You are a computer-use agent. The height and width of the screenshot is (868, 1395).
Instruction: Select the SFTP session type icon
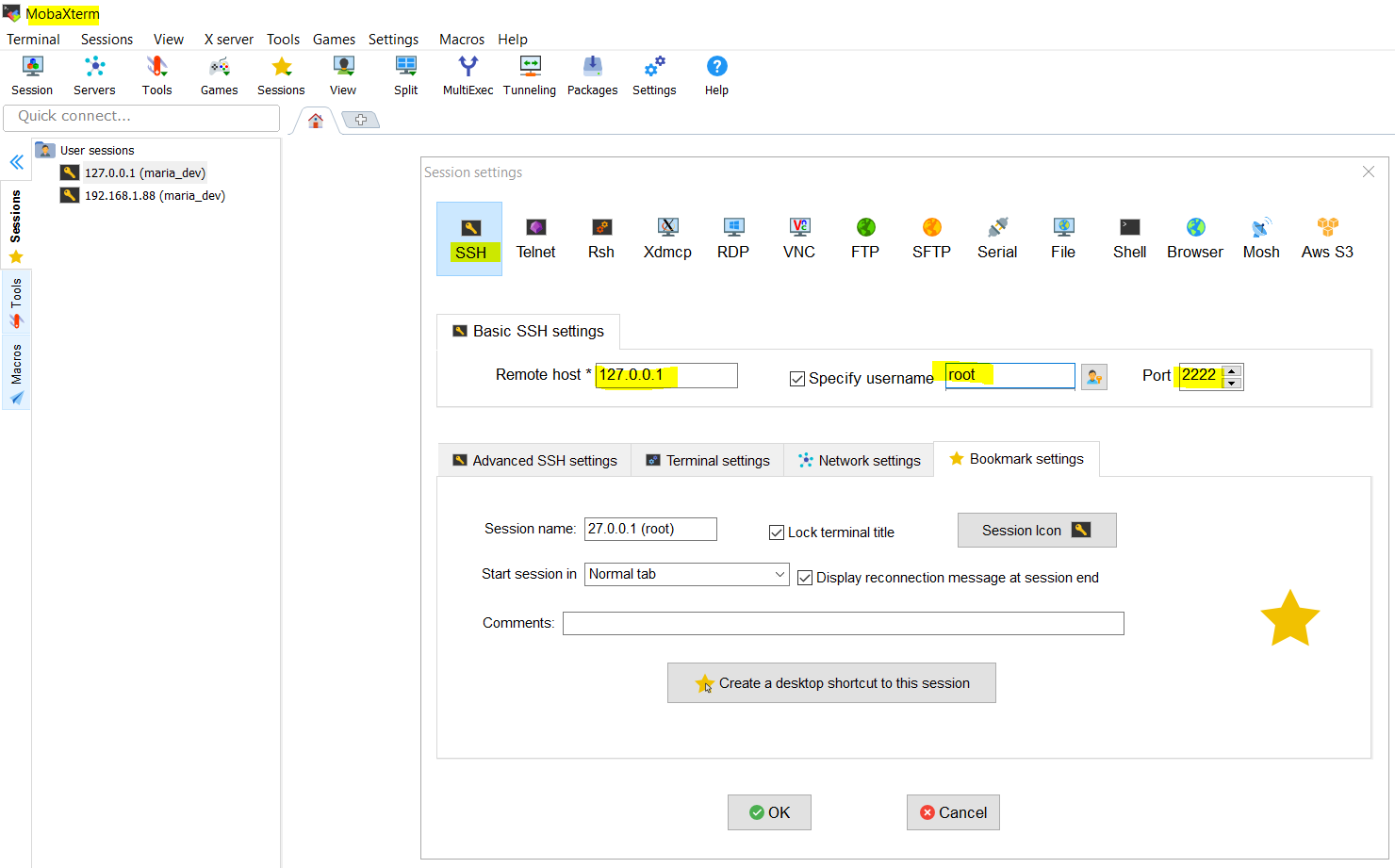(931, 238)
